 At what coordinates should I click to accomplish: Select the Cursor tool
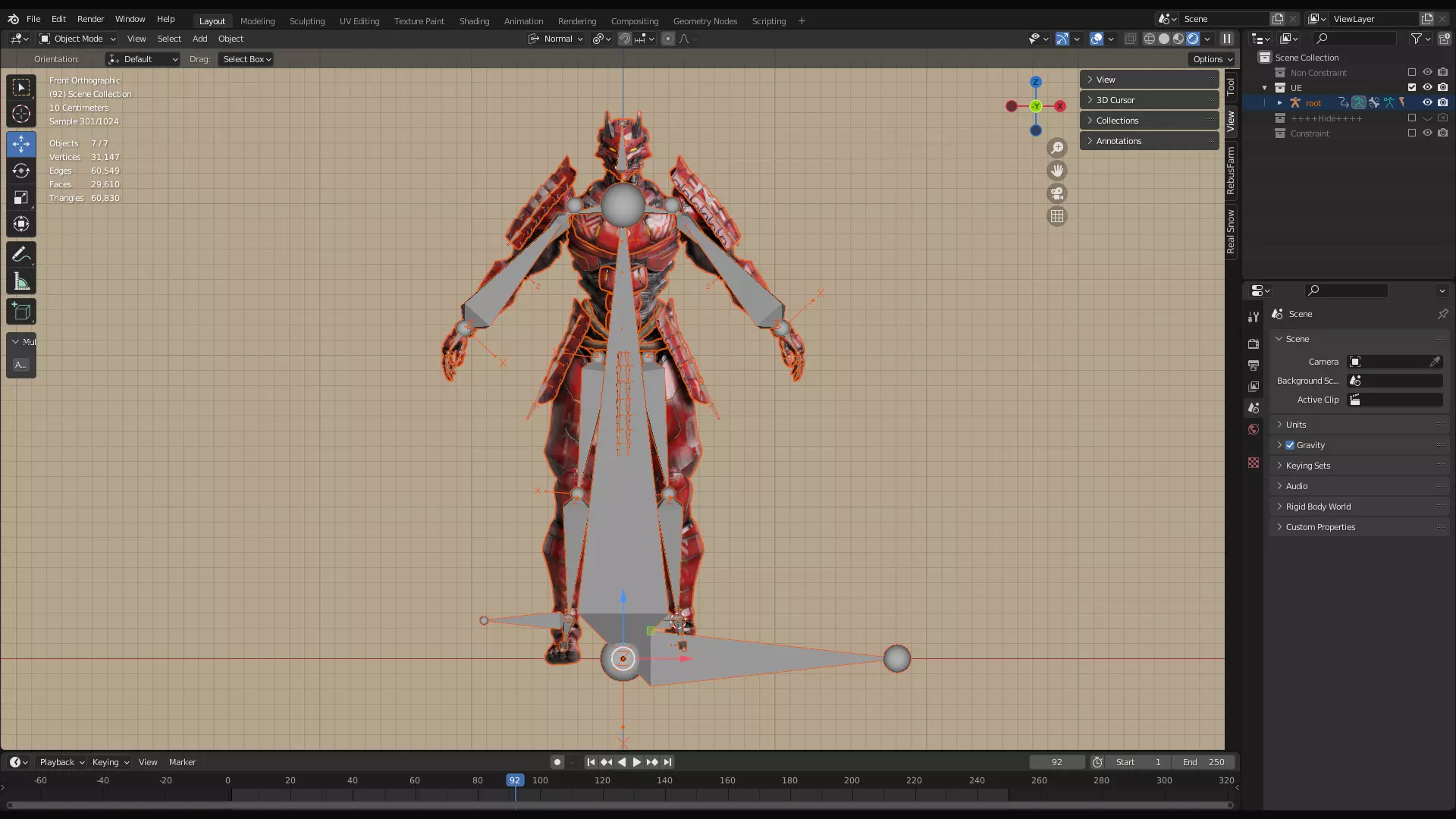[21, 115]
